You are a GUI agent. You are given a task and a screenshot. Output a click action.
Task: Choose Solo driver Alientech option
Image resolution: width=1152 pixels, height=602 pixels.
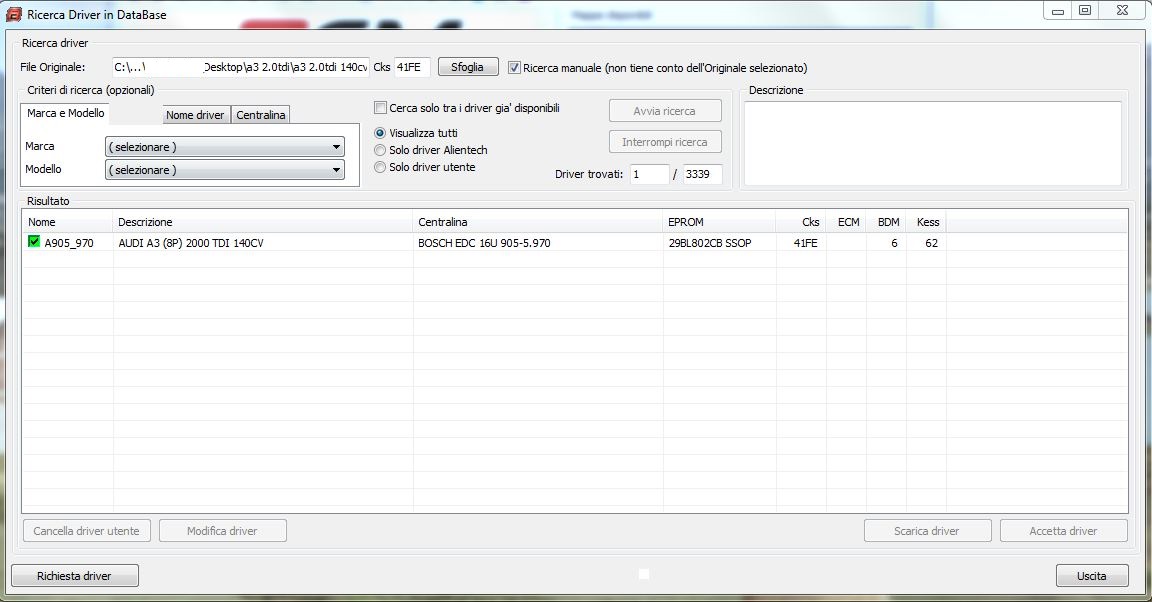(380, 150)
